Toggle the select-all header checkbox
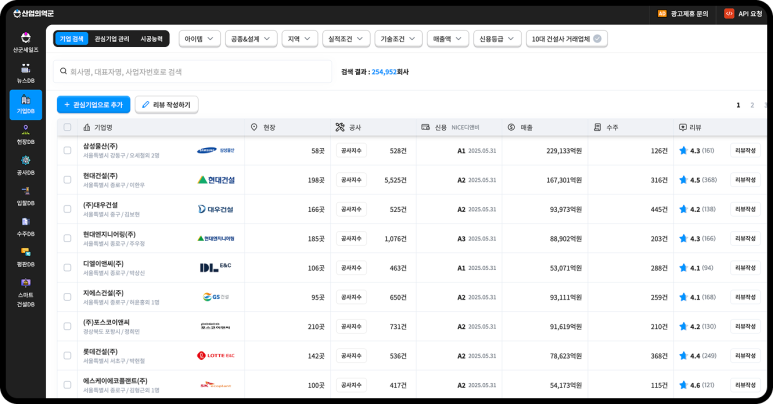 (67, 127)
